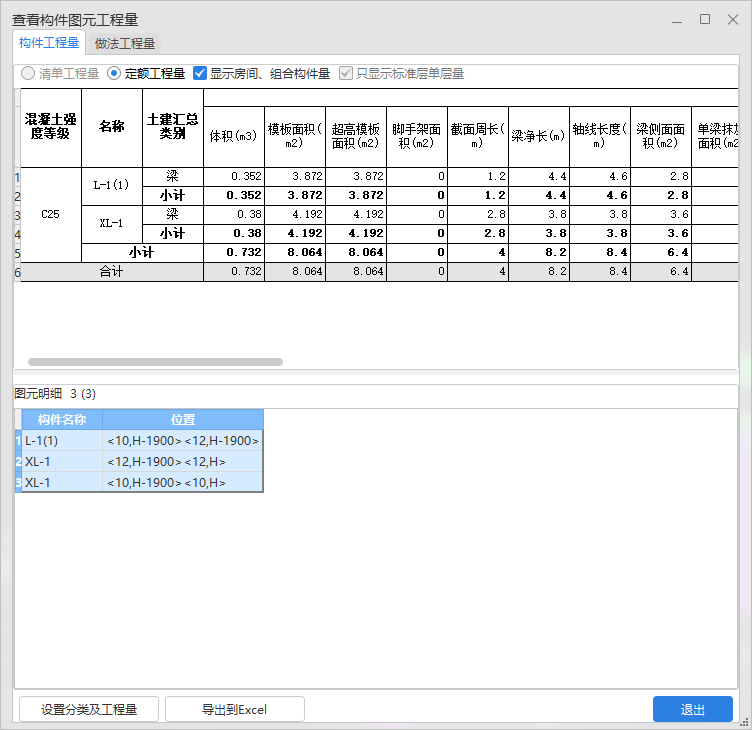Minimize the 查看构件图元工程量 window
This screenshot has height=730, width=752.
[677, 20]
